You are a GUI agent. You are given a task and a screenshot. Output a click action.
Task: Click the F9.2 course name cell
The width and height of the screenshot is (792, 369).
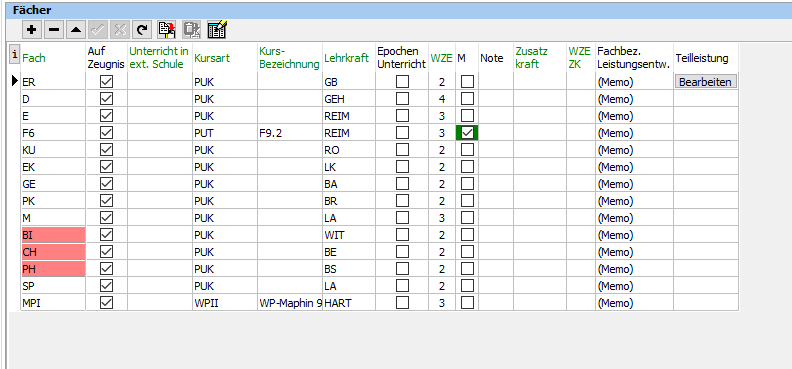290,133
